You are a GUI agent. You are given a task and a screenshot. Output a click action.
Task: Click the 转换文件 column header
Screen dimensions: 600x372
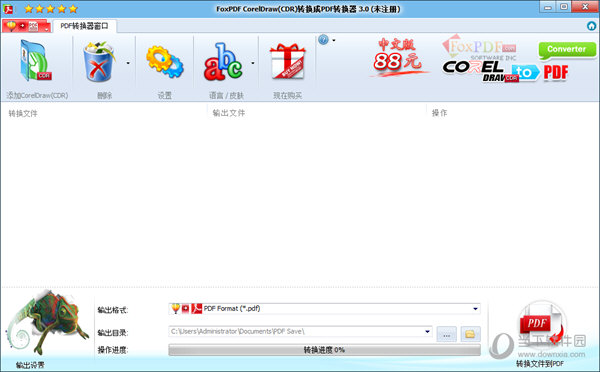(x=23, y=113)
